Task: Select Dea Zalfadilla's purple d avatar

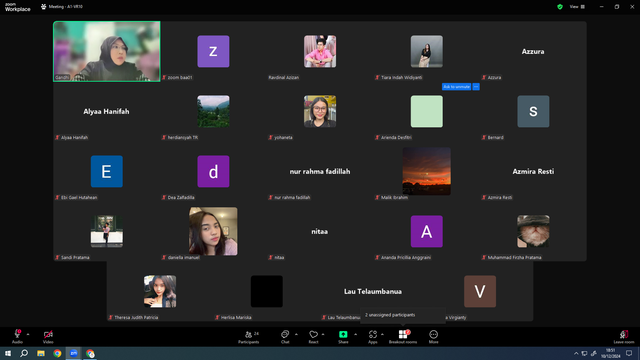Action: (x=213, y=171)
